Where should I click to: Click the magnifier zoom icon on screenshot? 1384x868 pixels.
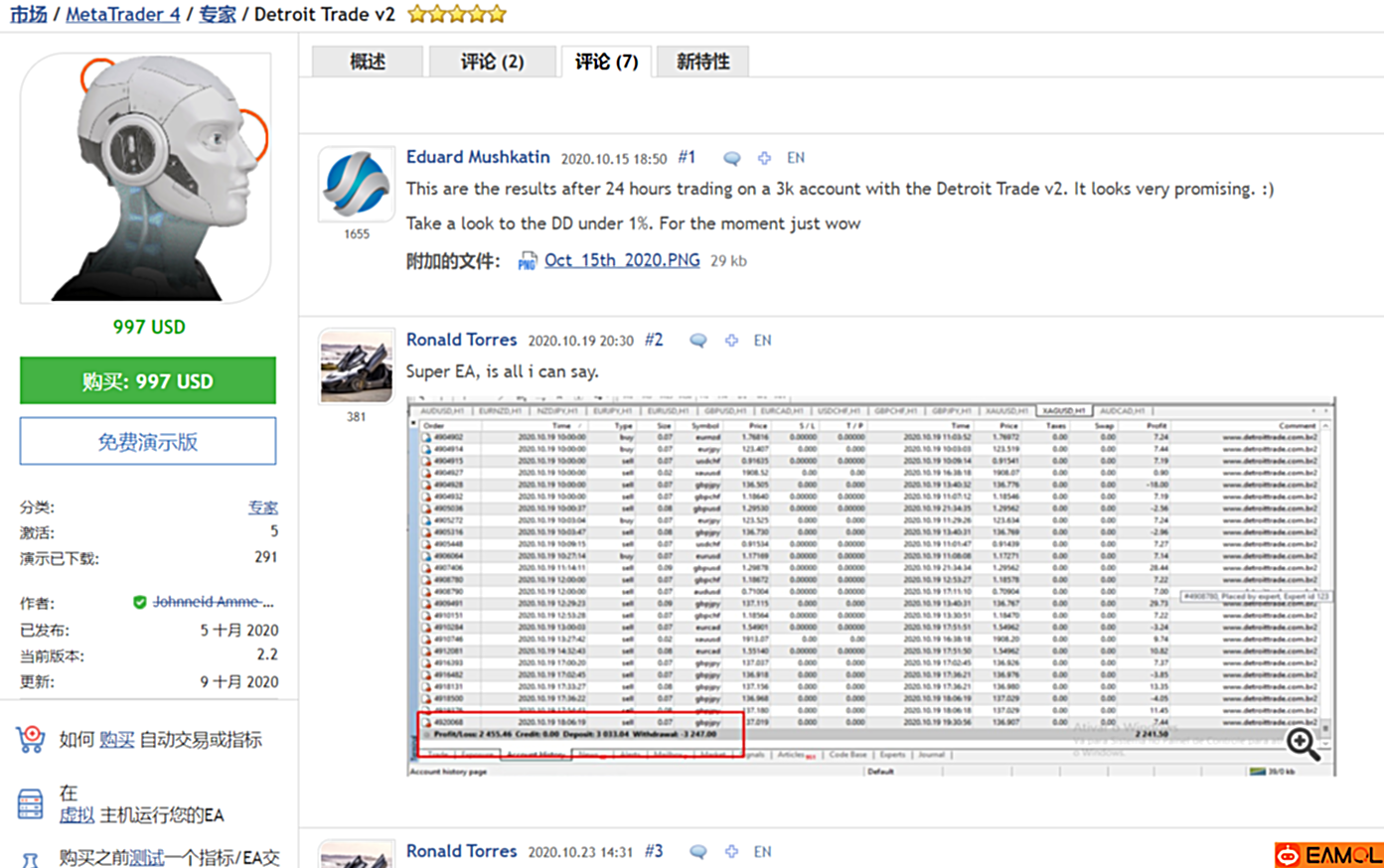click(1303, 744)
